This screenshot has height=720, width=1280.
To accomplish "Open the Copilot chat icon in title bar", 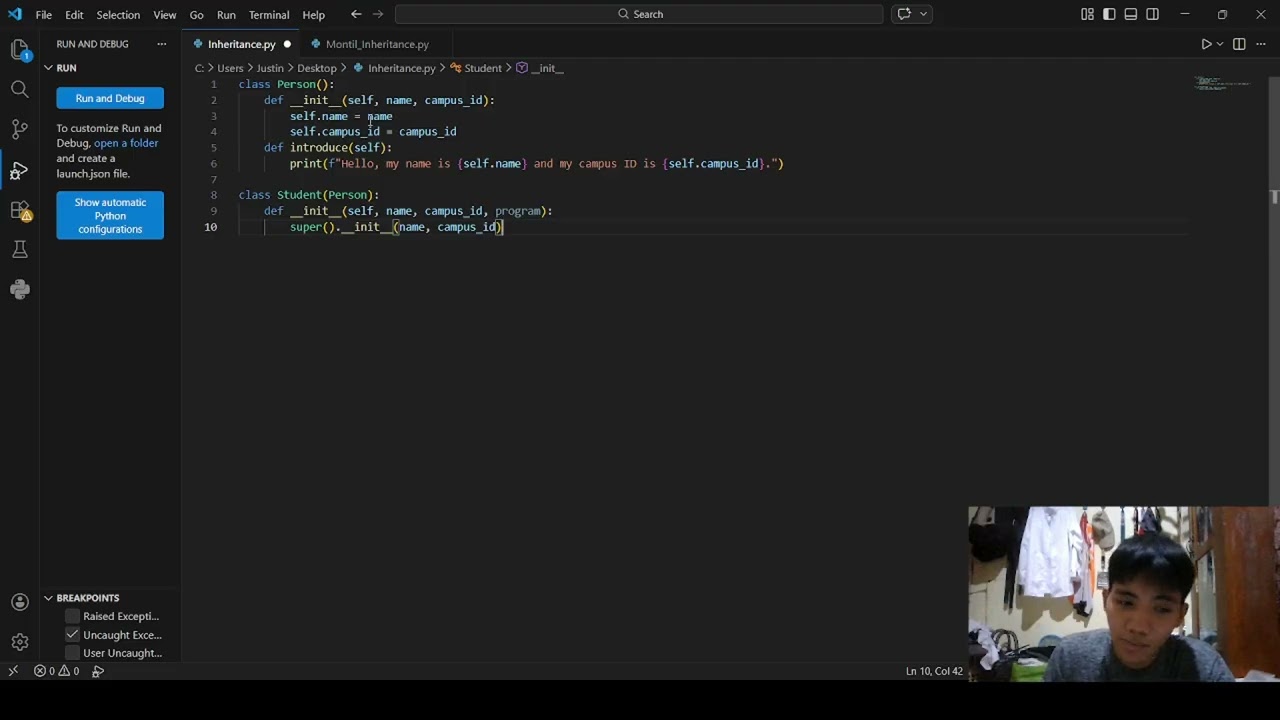I will (x=904, y=14).
